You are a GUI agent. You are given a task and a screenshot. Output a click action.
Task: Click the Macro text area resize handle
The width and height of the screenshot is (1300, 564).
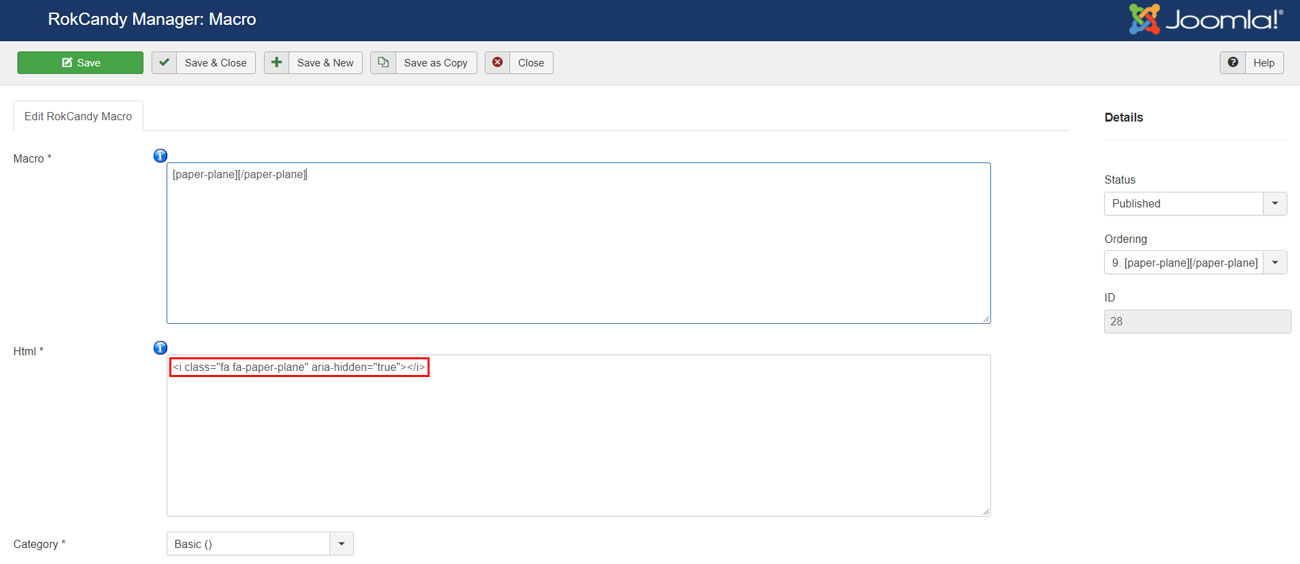(x=985, y=318)
